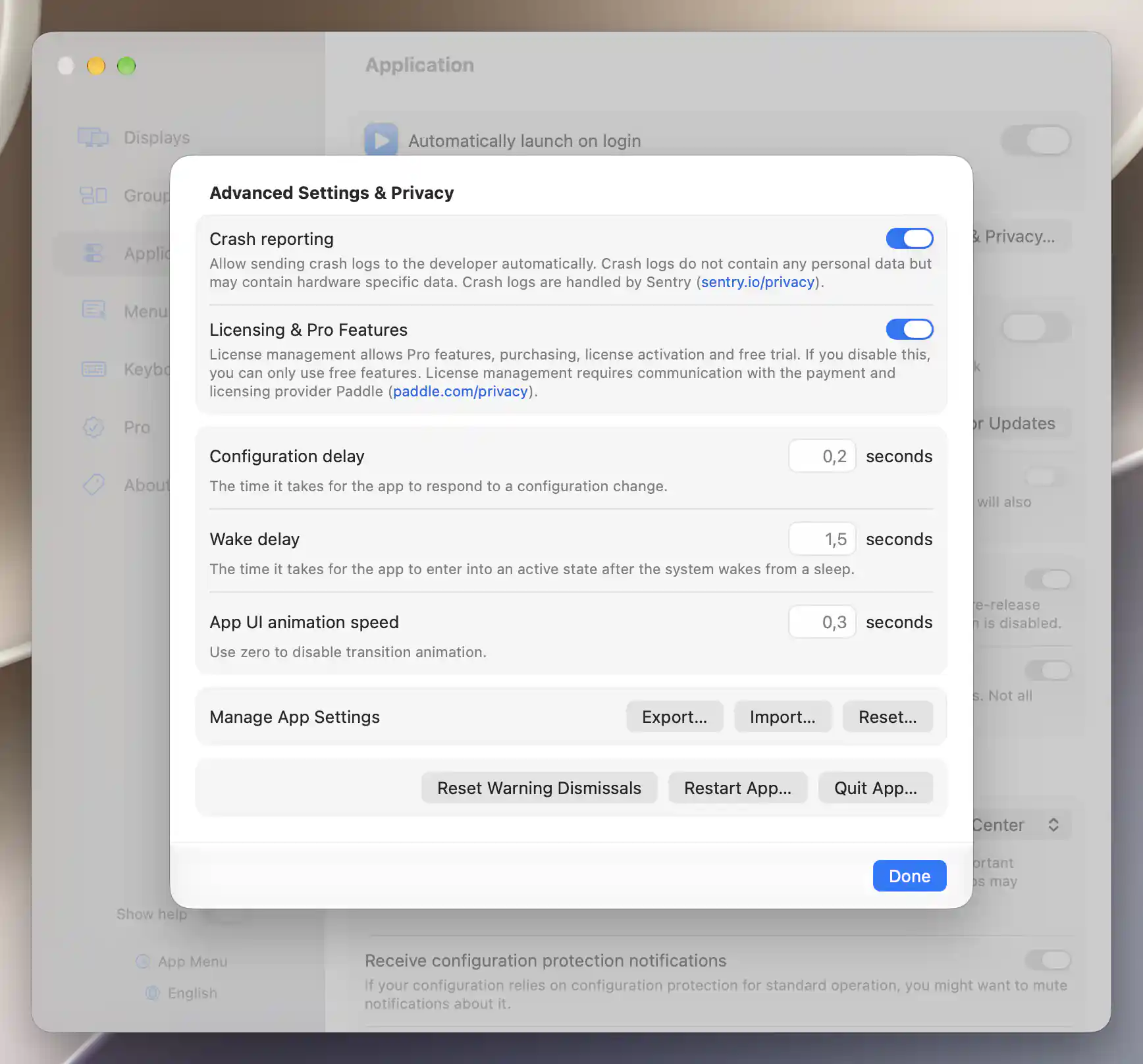Viewport: 1143px width, 1064px height.
Task: Click the green zoom window button
Action: coord(126,66)
